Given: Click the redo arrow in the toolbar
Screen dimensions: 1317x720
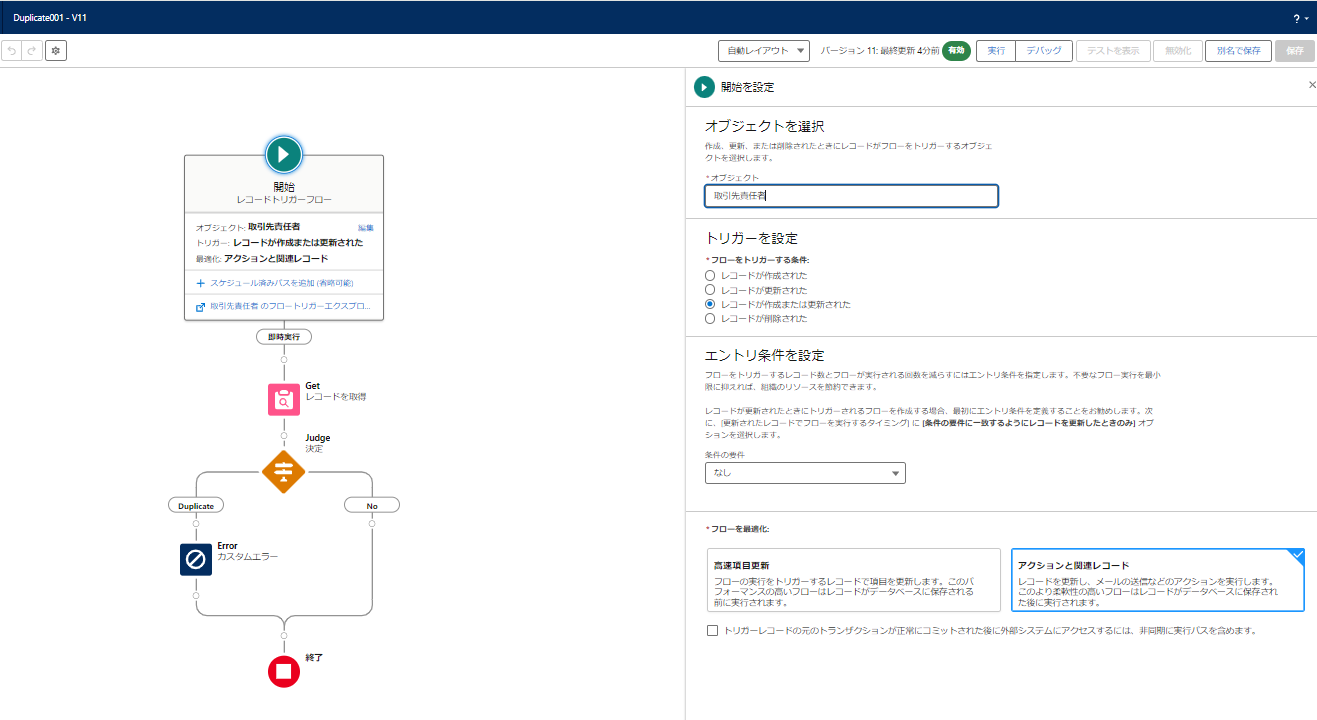Looking at the screenshot, I should [32, 51].
